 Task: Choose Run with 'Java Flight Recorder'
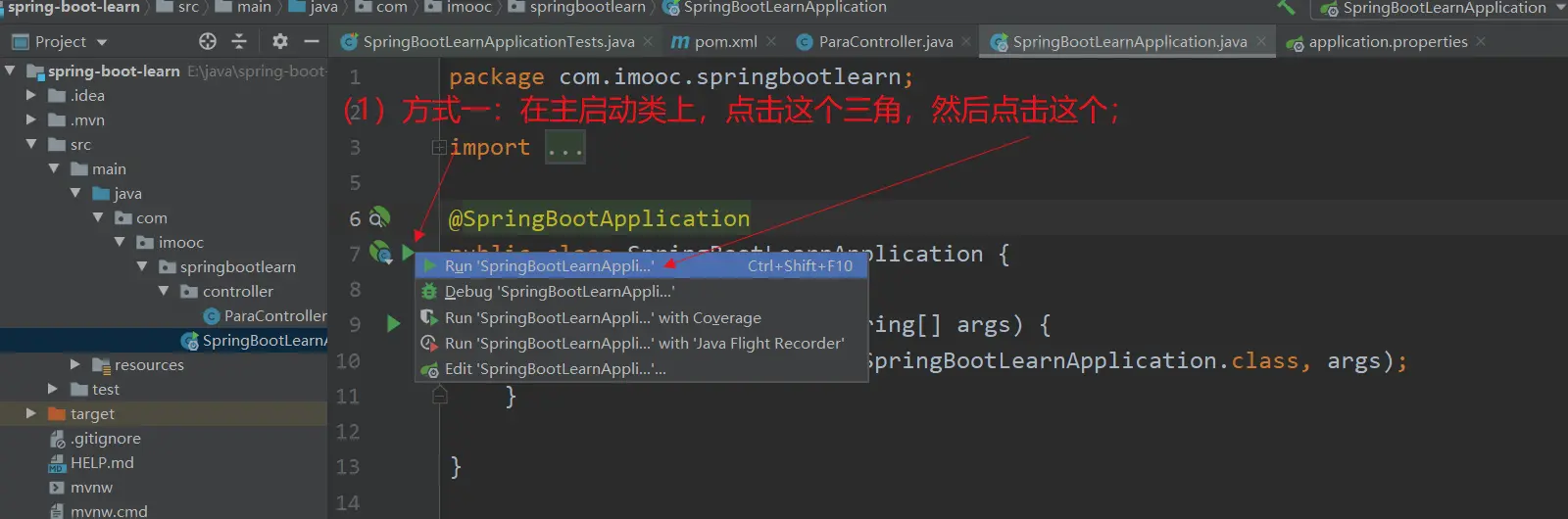[642, 343]
